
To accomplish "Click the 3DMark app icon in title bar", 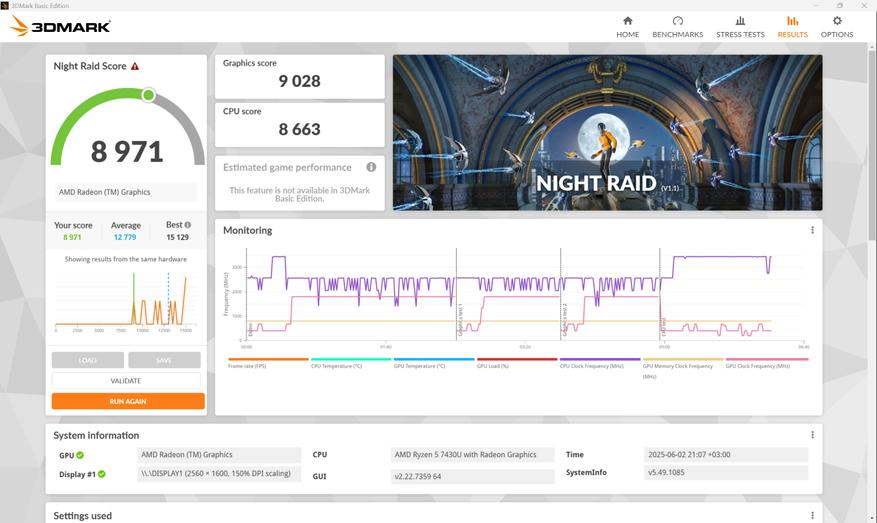I will point(4,5).
